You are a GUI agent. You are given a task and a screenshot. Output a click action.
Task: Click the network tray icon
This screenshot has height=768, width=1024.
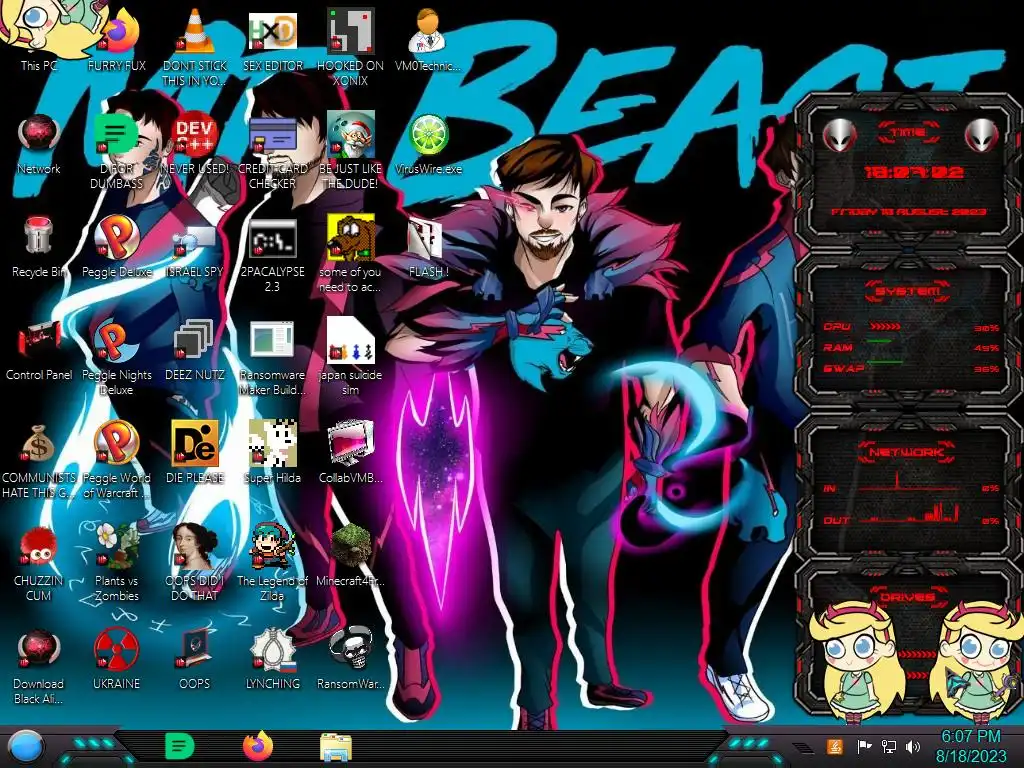tap(889, 746)
